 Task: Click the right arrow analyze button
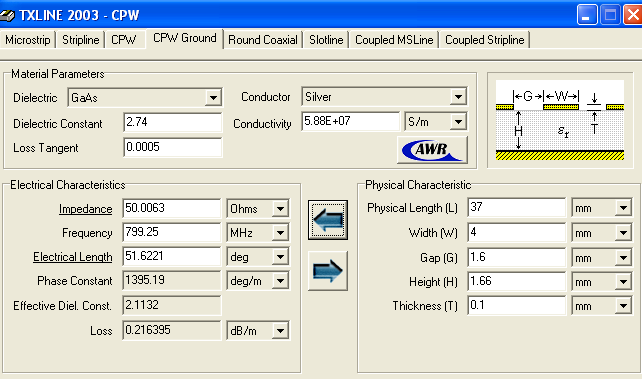coord(328,271)
